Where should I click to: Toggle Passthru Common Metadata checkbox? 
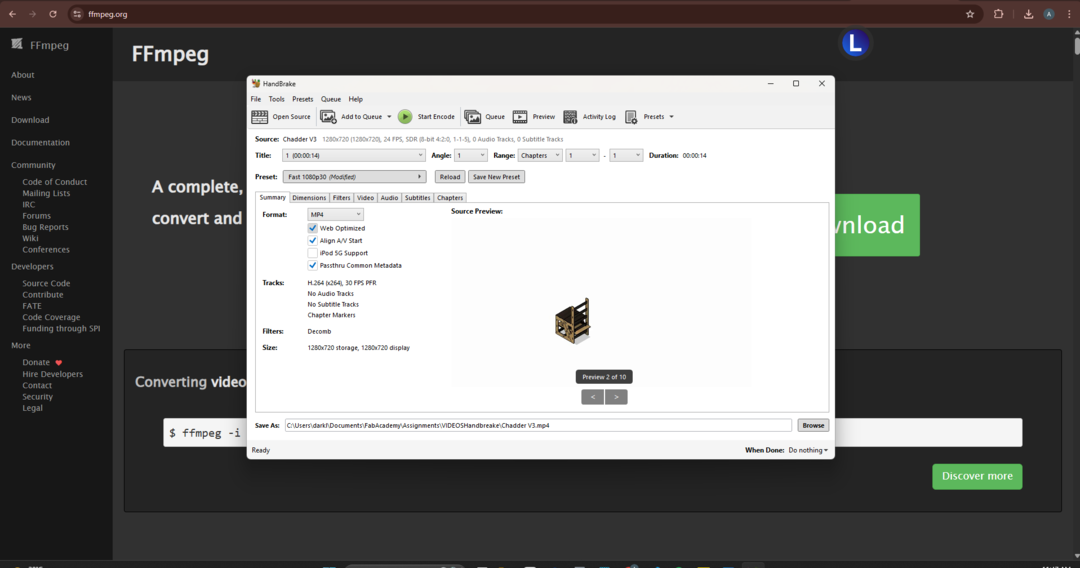pos(313,265)
